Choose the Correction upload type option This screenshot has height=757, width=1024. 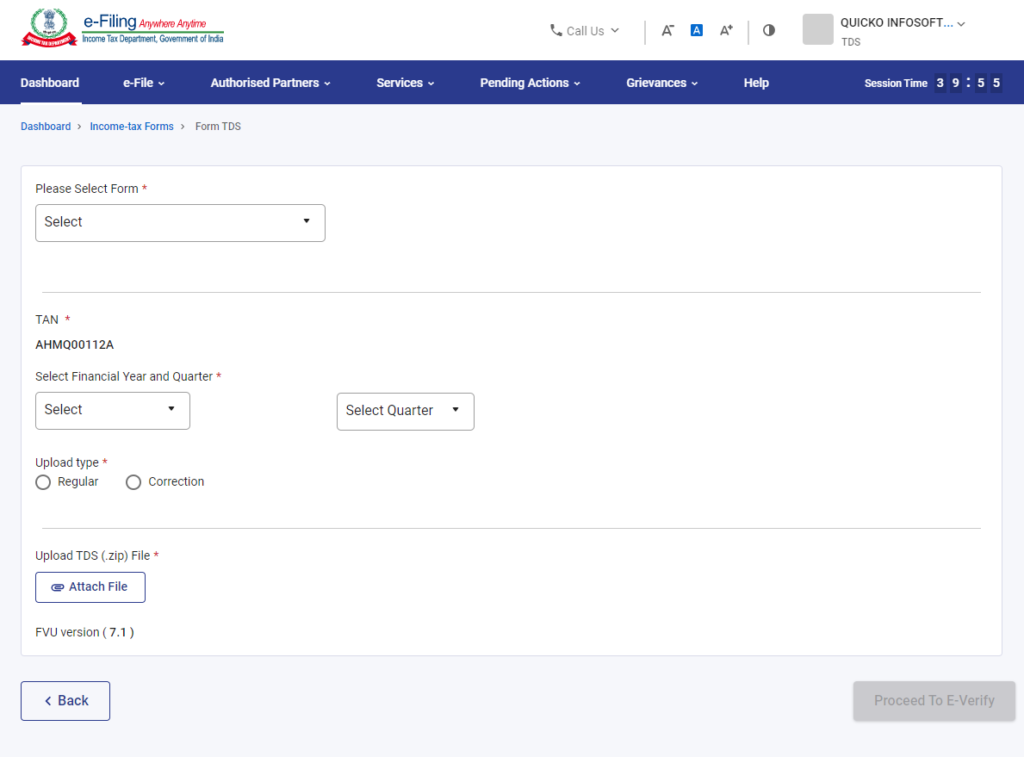[134, 482]
